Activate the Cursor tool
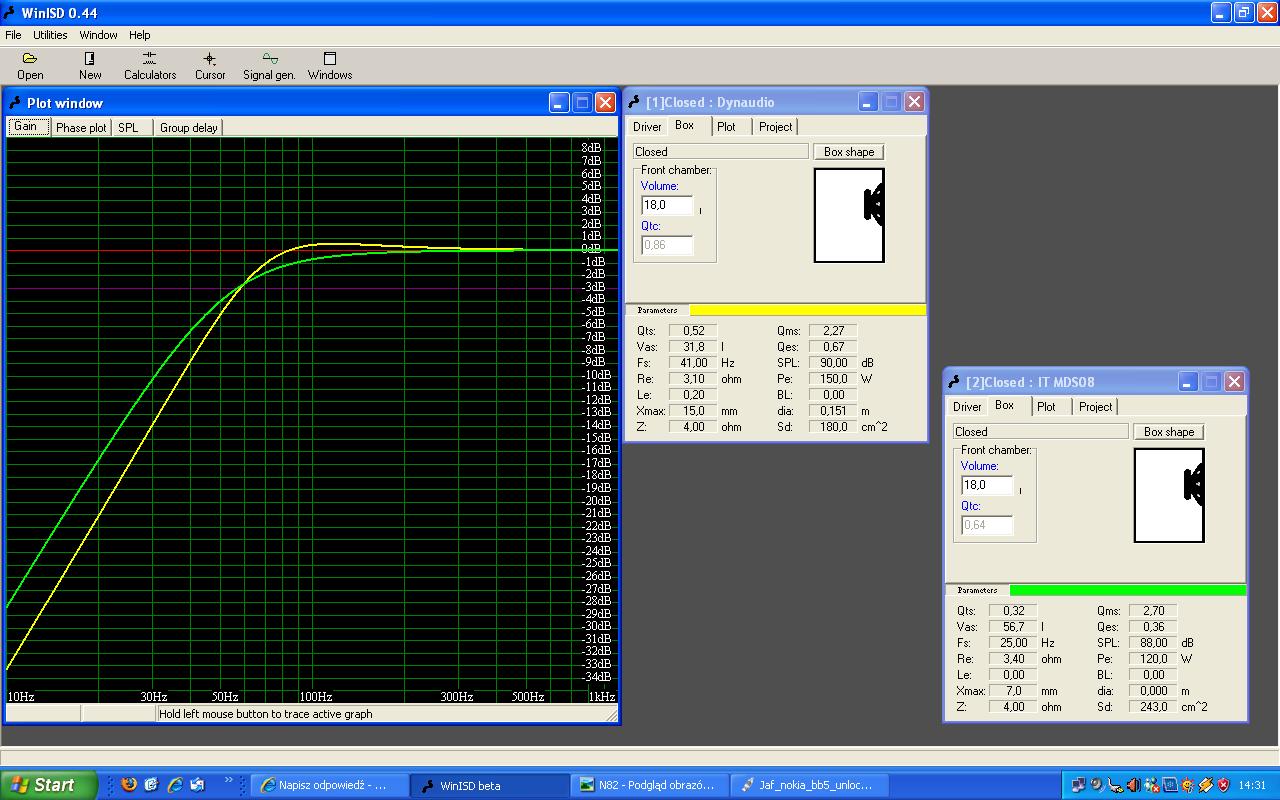 (x=210, y=66)
